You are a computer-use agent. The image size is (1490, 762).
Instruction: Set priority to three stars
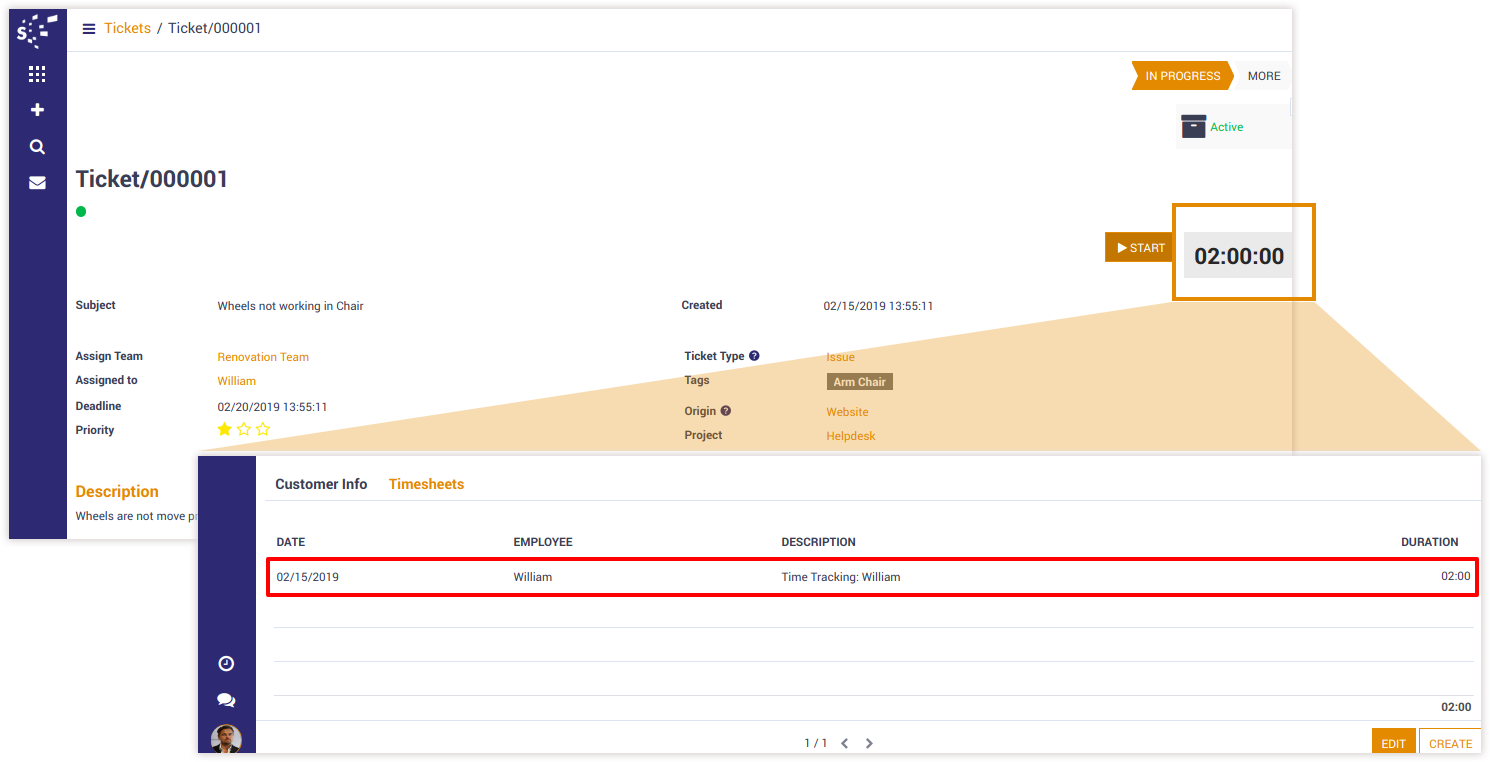[x=263, y=429]
